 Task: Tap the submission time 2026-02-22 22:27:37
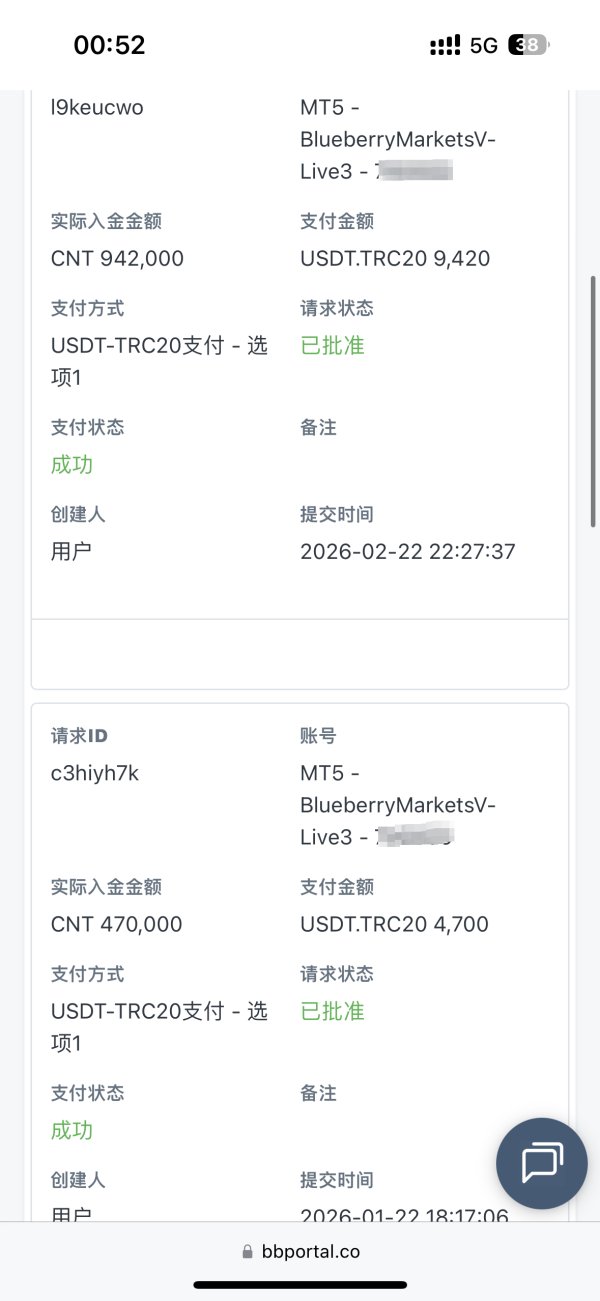point(407,551)
